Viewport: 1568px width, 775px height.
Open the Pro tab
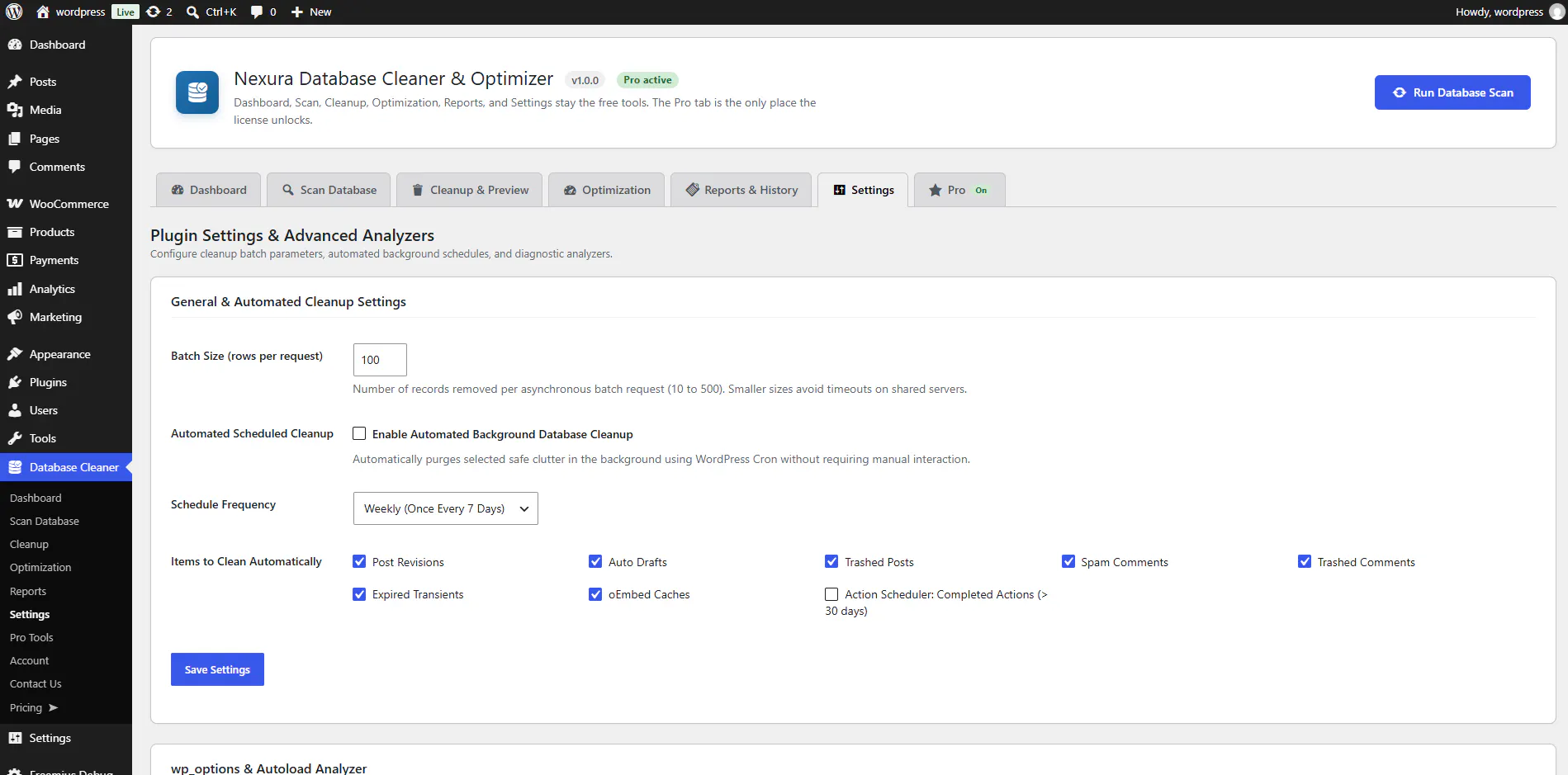pos(959,190)
